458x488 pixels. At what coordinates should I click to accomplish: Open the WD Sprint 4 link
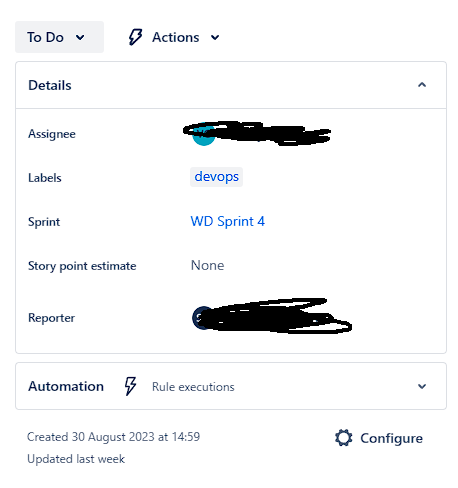pyautogui.click(x=227, y=221)
